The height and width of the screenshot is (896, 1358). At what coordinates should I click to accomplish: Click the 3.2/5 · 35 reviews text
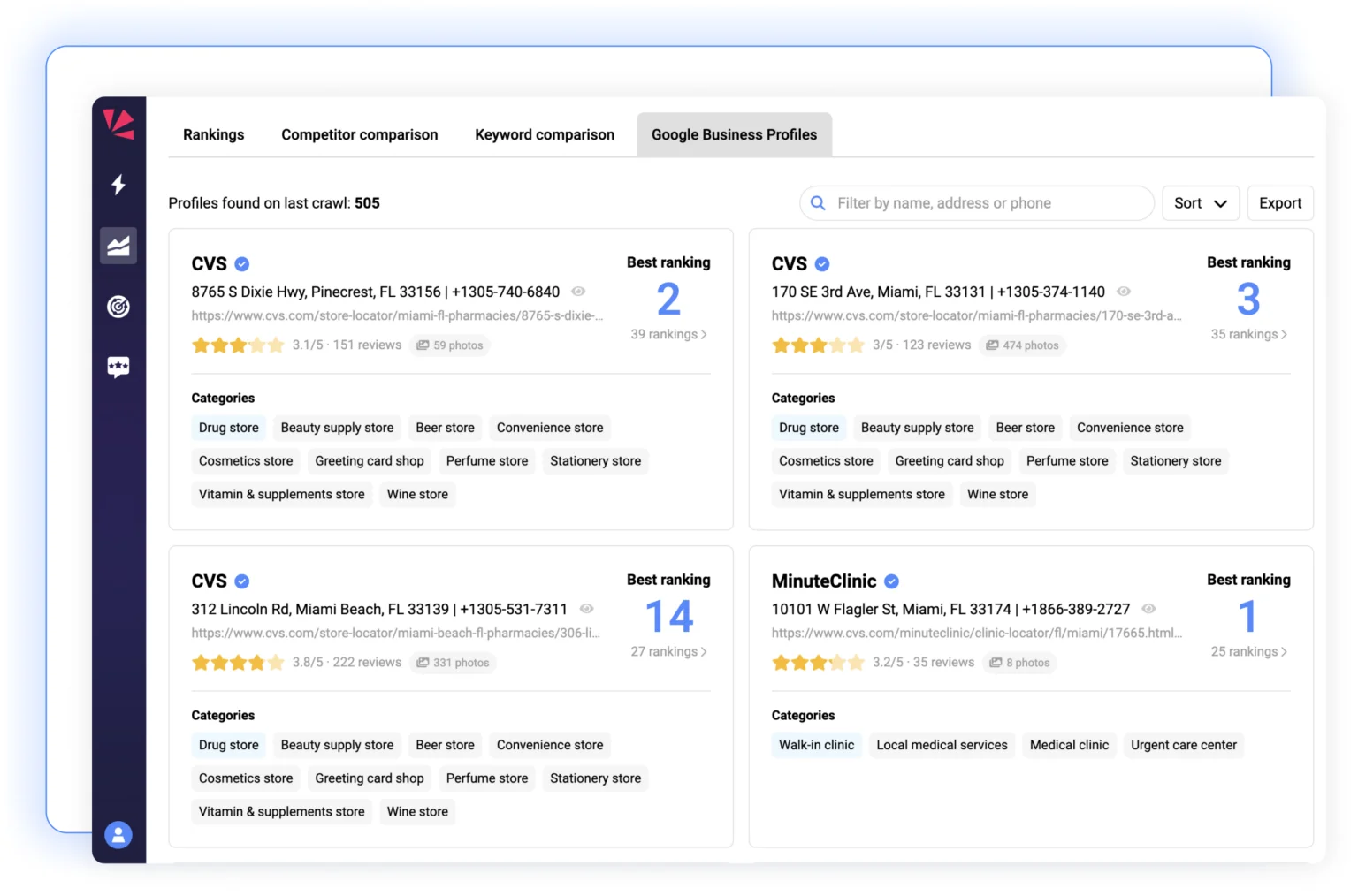(x=923, y=663)
